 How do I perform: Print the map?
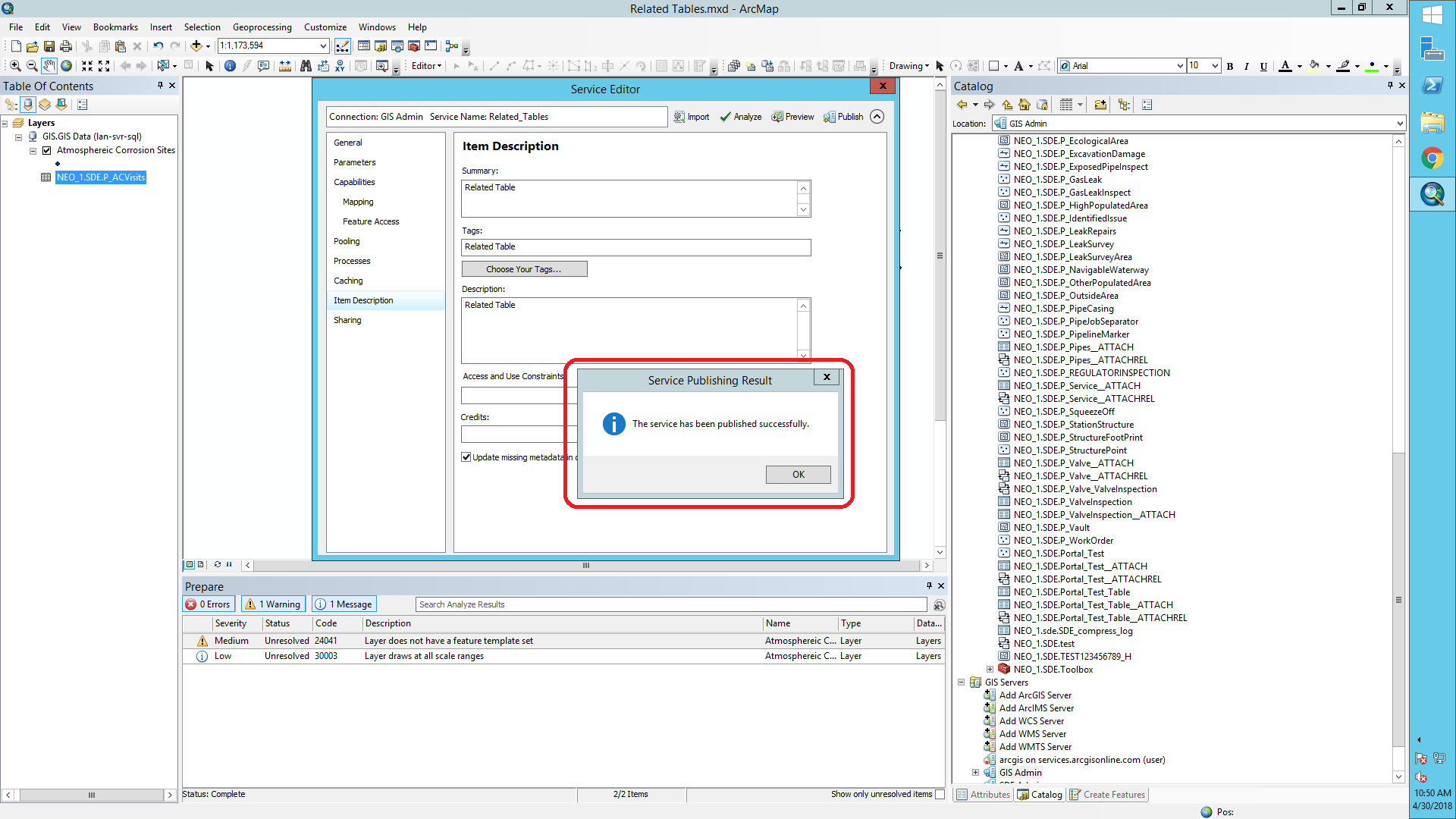66,46
